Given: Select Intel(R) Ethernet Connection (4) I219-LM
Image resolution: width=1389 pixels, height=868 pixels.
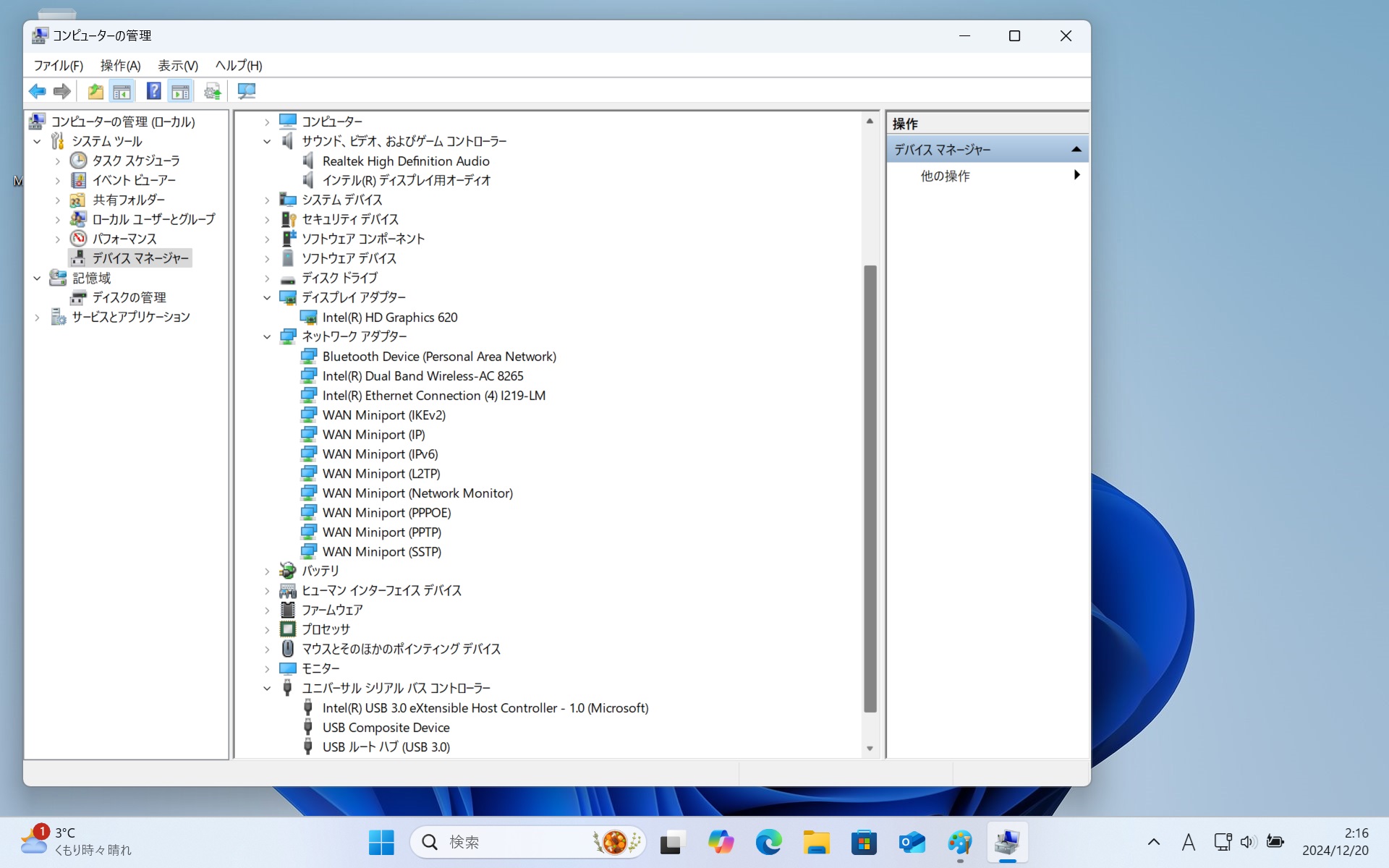Looking at the screenshot, I should tap(434, 396).
